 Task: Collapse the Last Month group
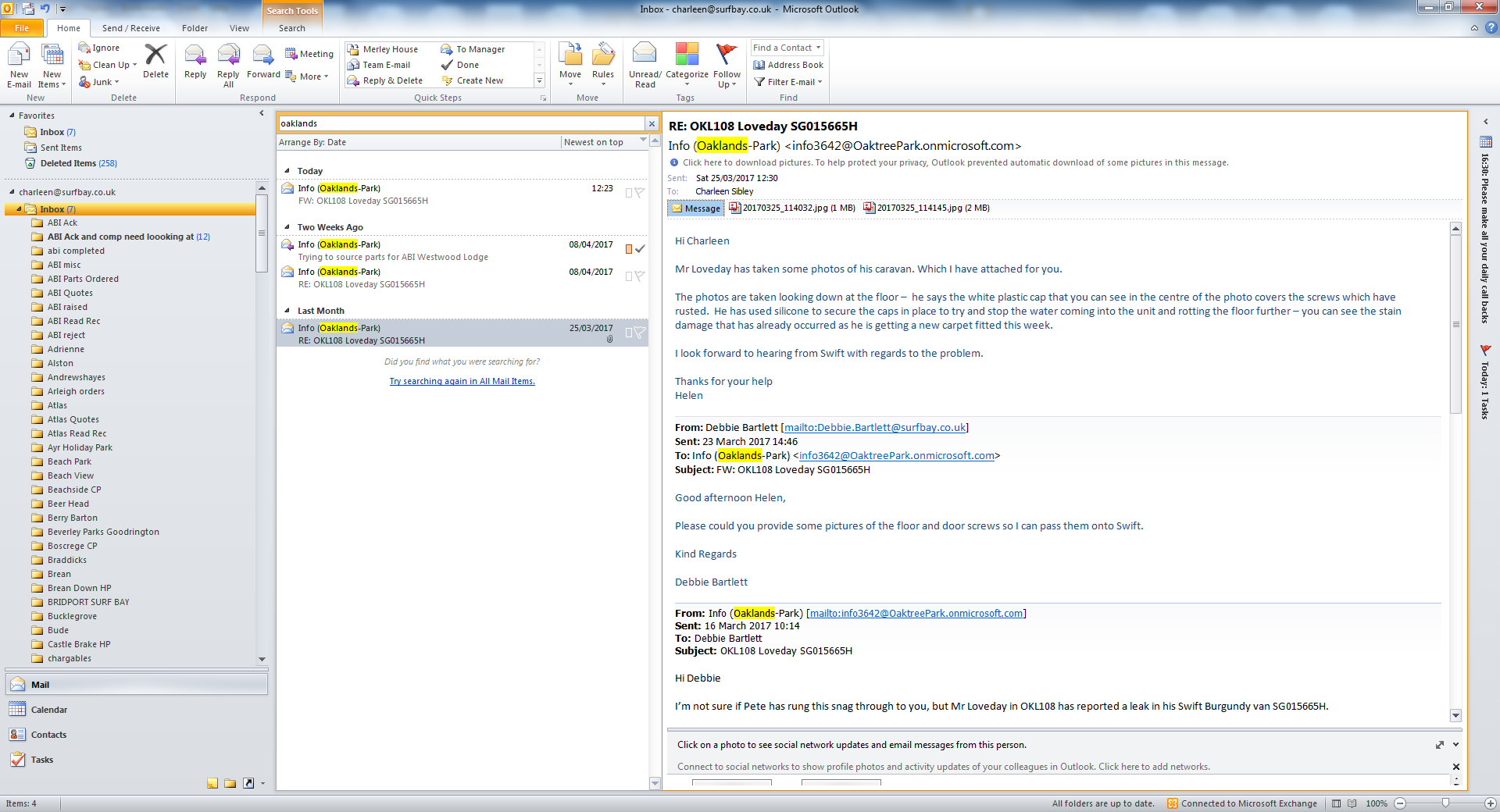[287, 311]
